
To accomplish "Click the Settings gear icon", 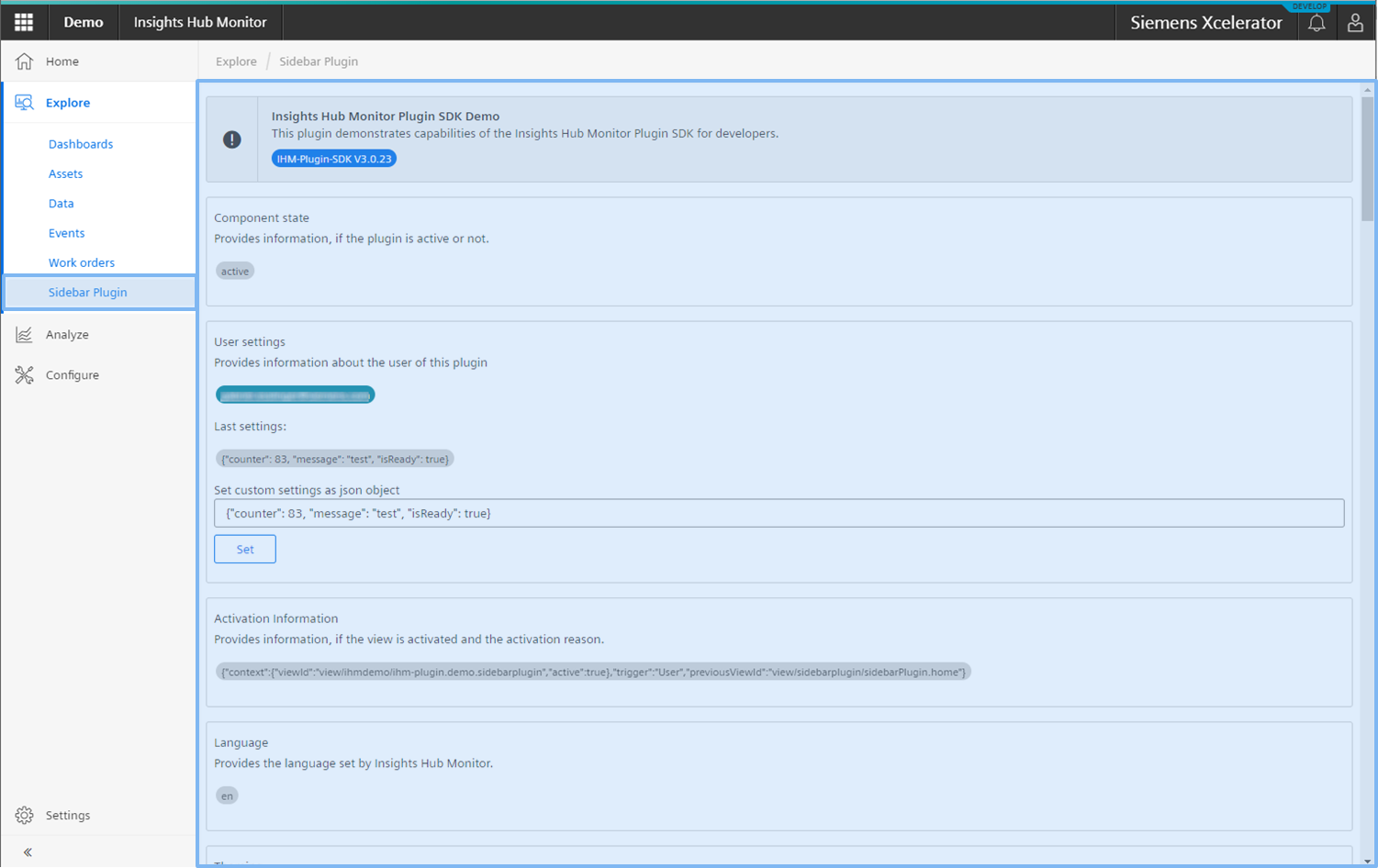I will [24, 816].
